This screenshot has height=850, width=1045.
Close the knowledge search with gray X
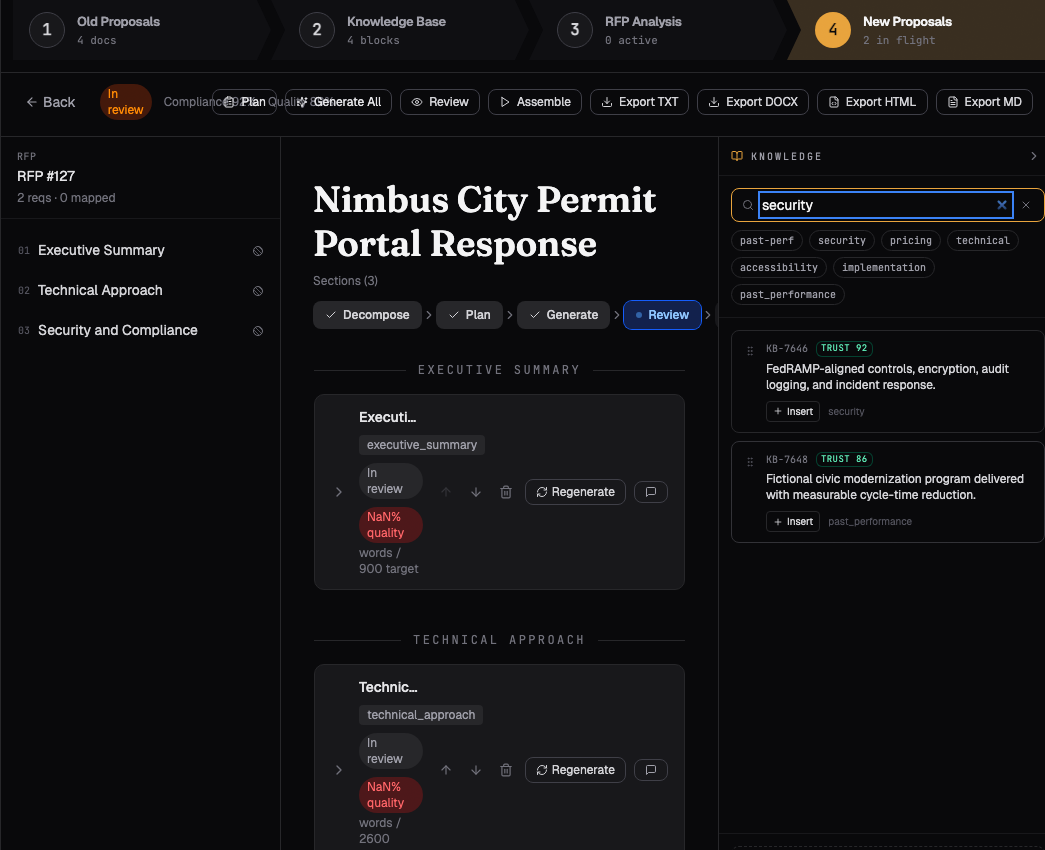[x=1026, y=205]
